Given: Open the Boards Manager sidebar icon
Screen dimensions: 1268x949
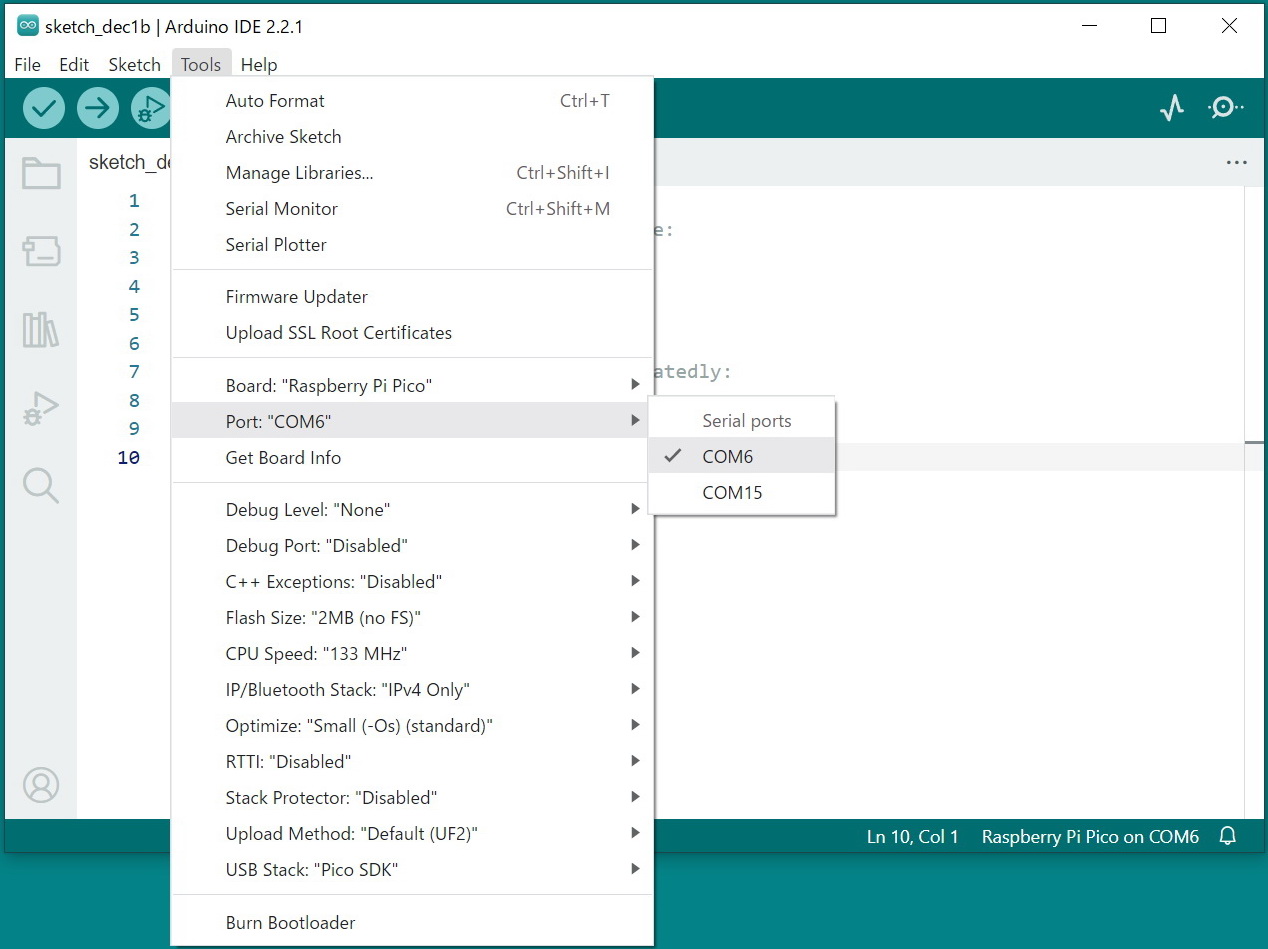Looking at the screenshot, I should (41, 251).
